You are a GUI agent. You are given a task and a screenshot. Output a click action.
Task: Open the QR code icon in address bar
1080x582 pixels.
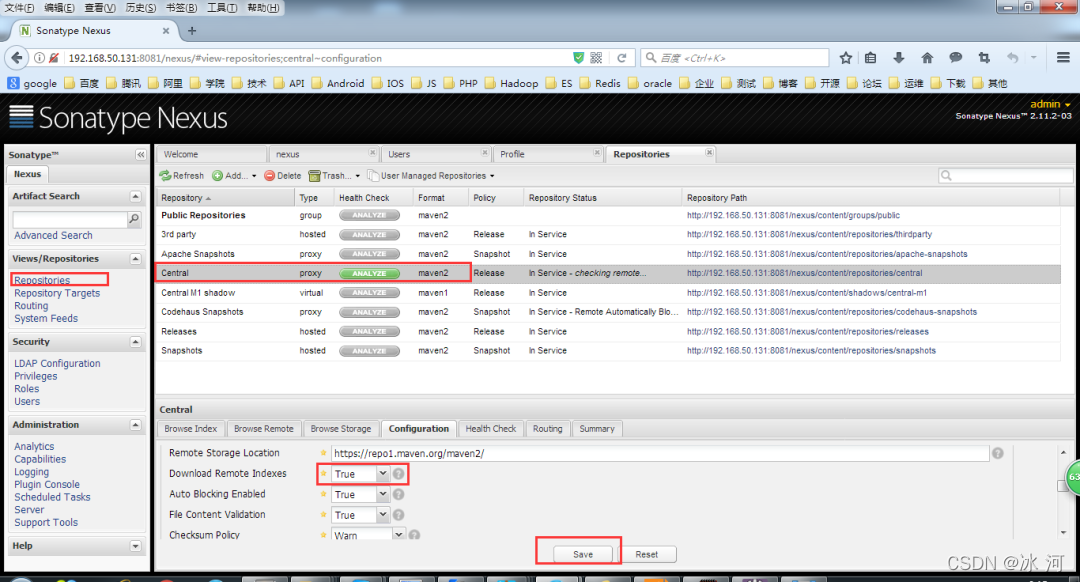coord(596,58)
